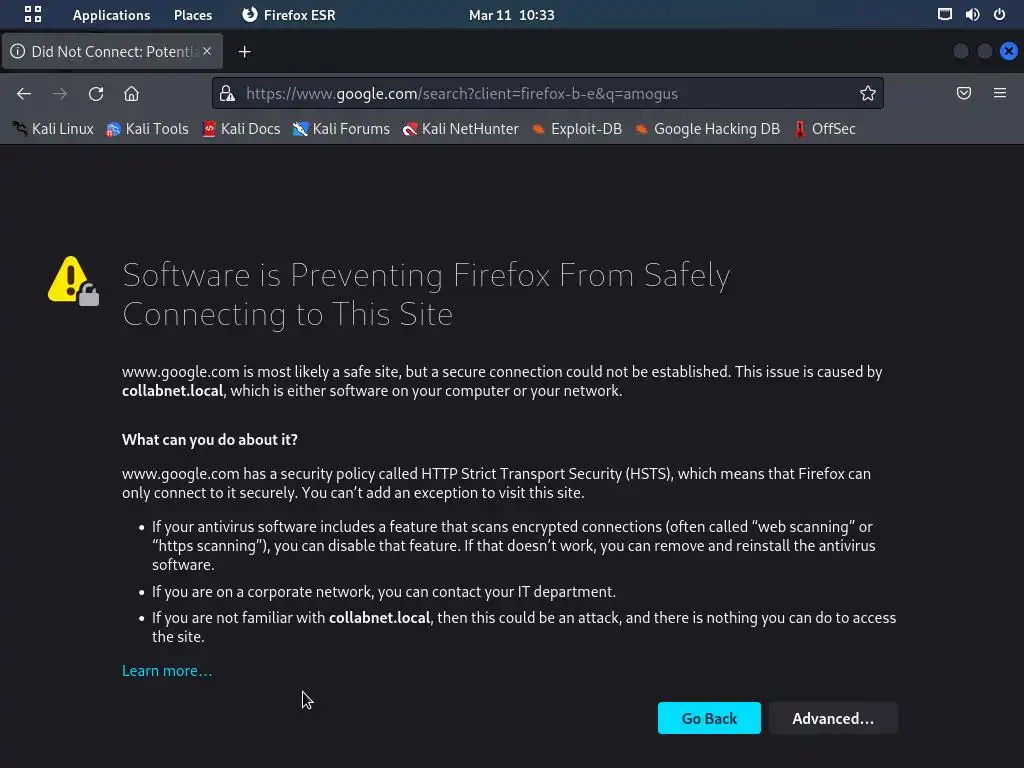The width and height of the screenshot is (1024, 768).
Task: Open the Kali Forums bookmark
Action: tap(342, 129)
